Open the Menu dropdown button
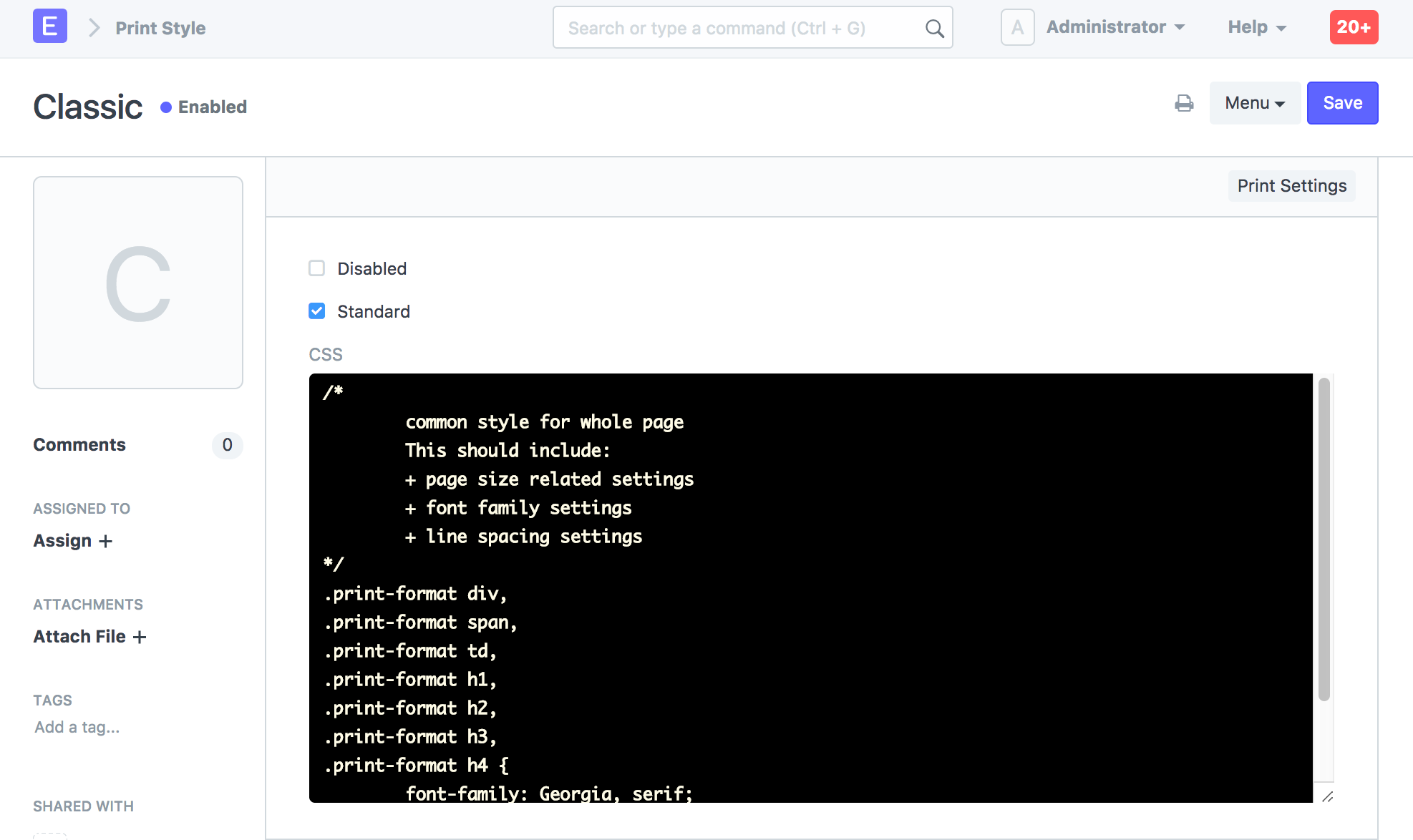The width and height of the screenshot is (1413, 840). (x=1254, y=103)
